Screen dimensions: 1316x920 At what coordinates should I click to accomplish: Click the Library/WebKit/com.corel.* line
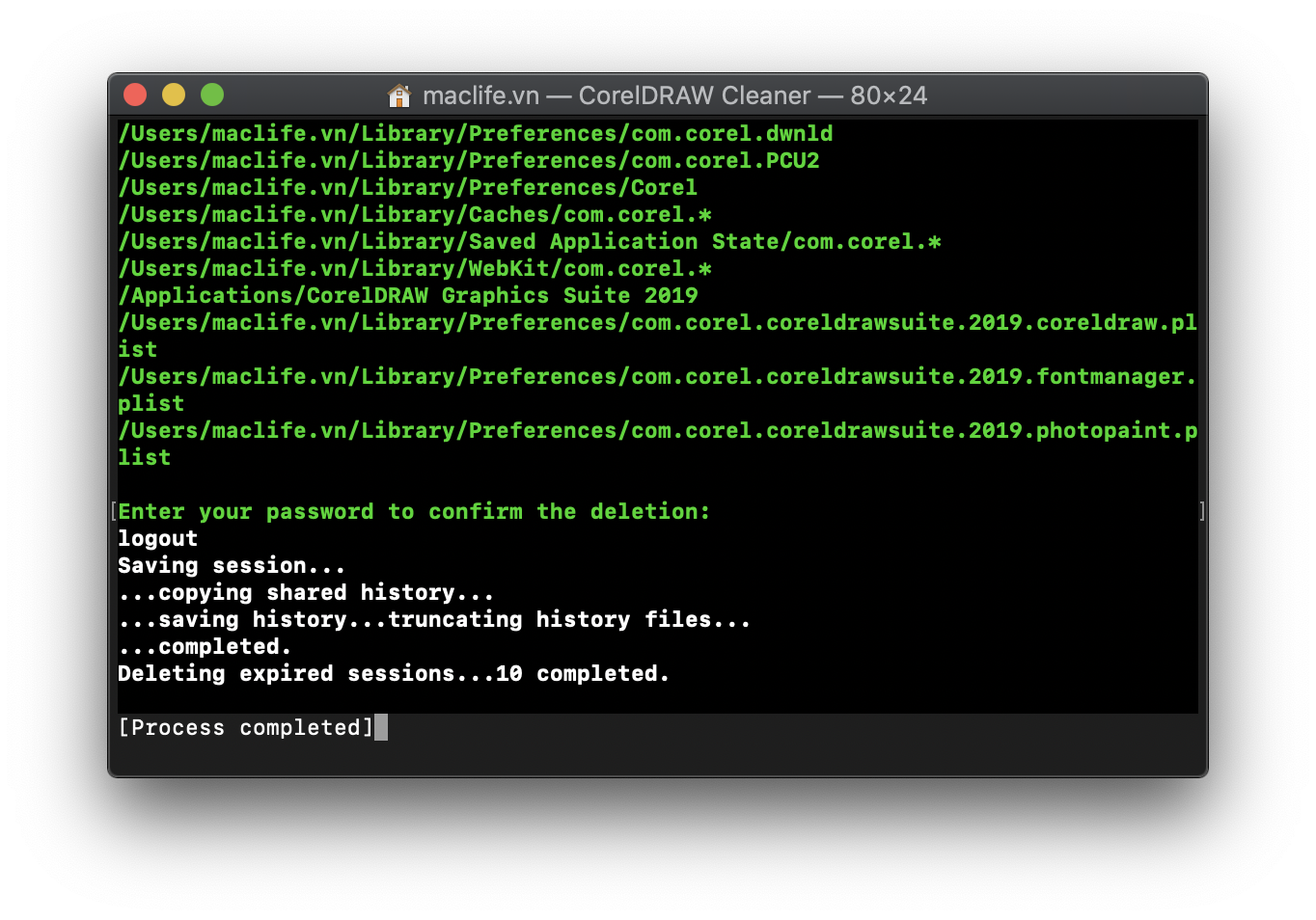pyautogui.click(x=414, y=269)
